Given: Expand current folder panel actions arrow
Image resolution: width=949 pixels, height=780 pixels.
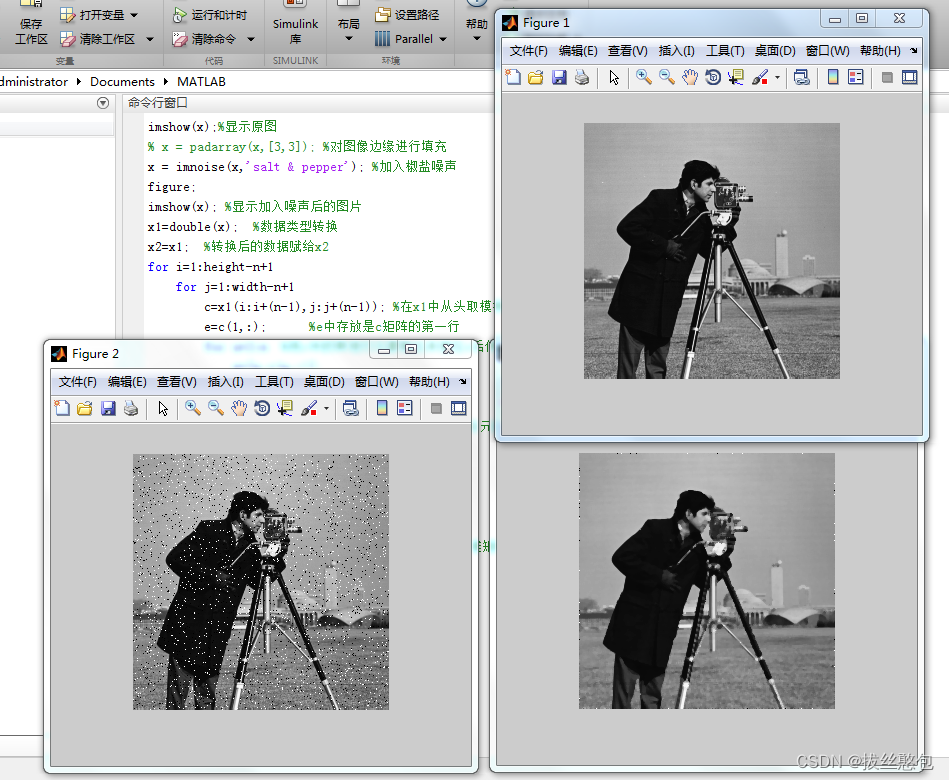Looking at the screenshot, I should point(103,103).
